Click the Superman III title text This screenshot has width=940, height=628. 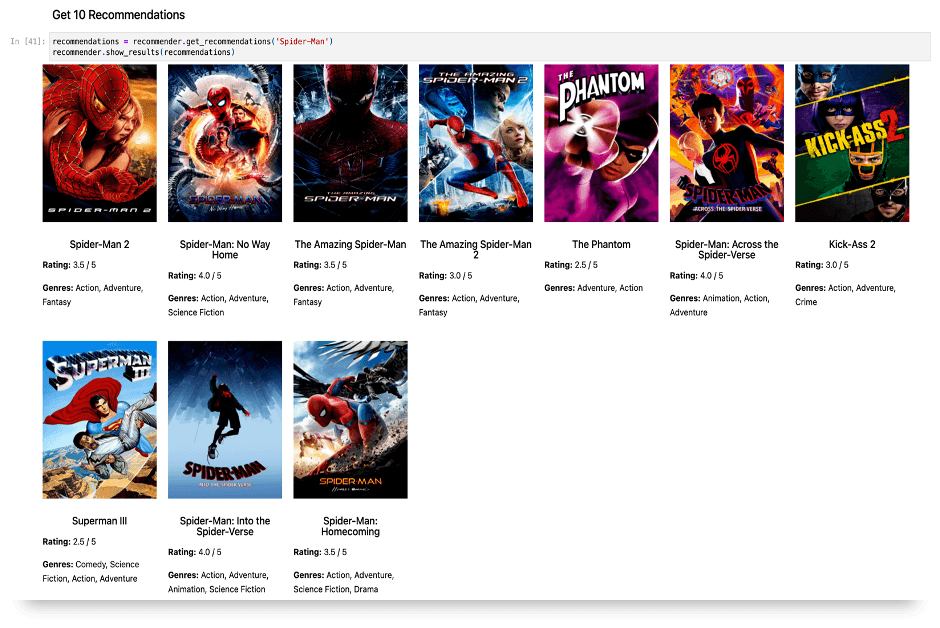[99, 521]
